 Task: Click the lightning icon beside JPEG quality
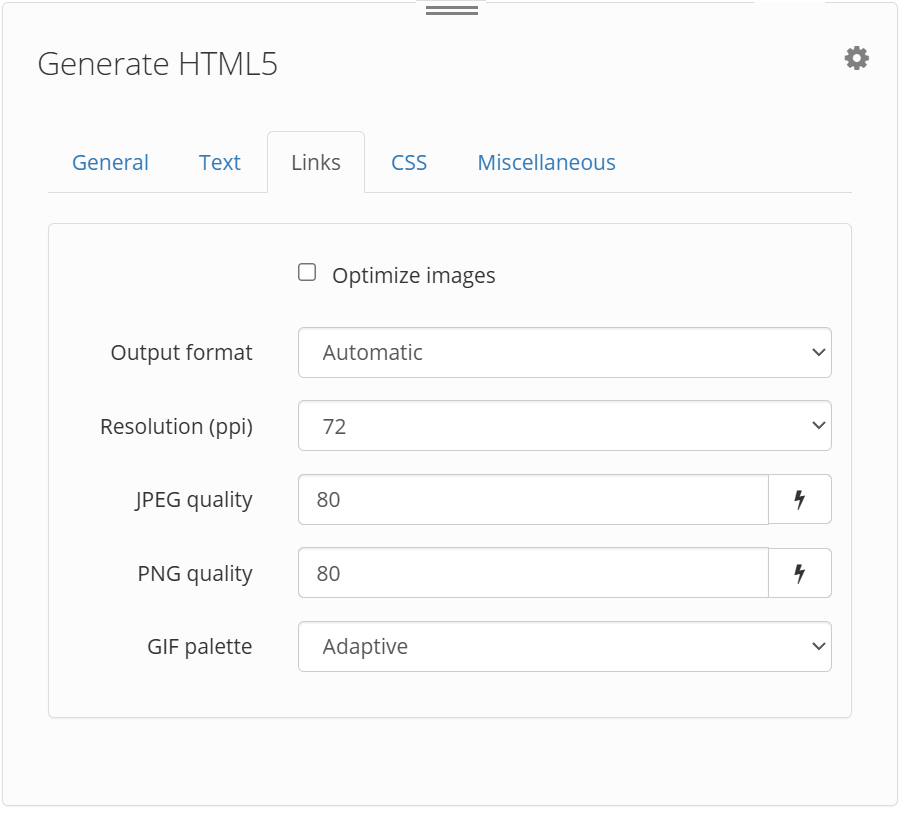pyautogui.click(x=798, y=499)
